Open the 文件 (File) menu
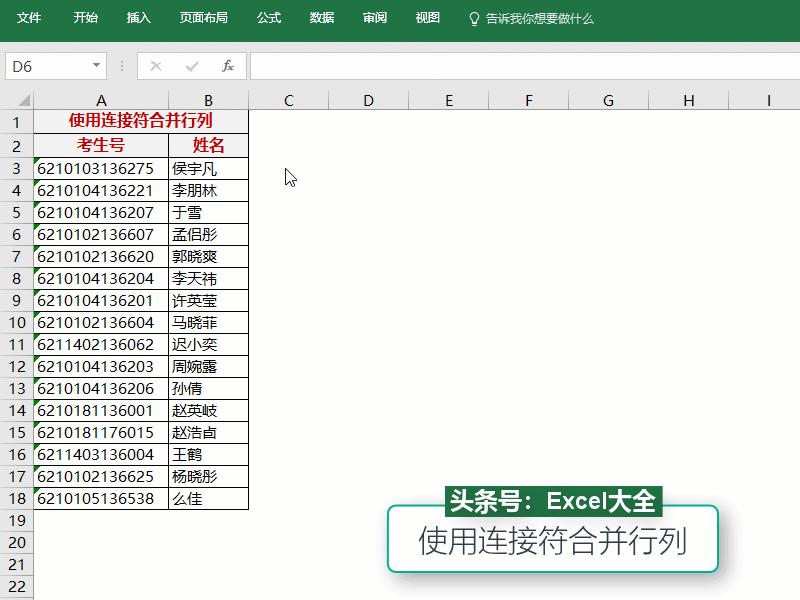The height and width of the screenshot is (600, 800). pos(29,17)
